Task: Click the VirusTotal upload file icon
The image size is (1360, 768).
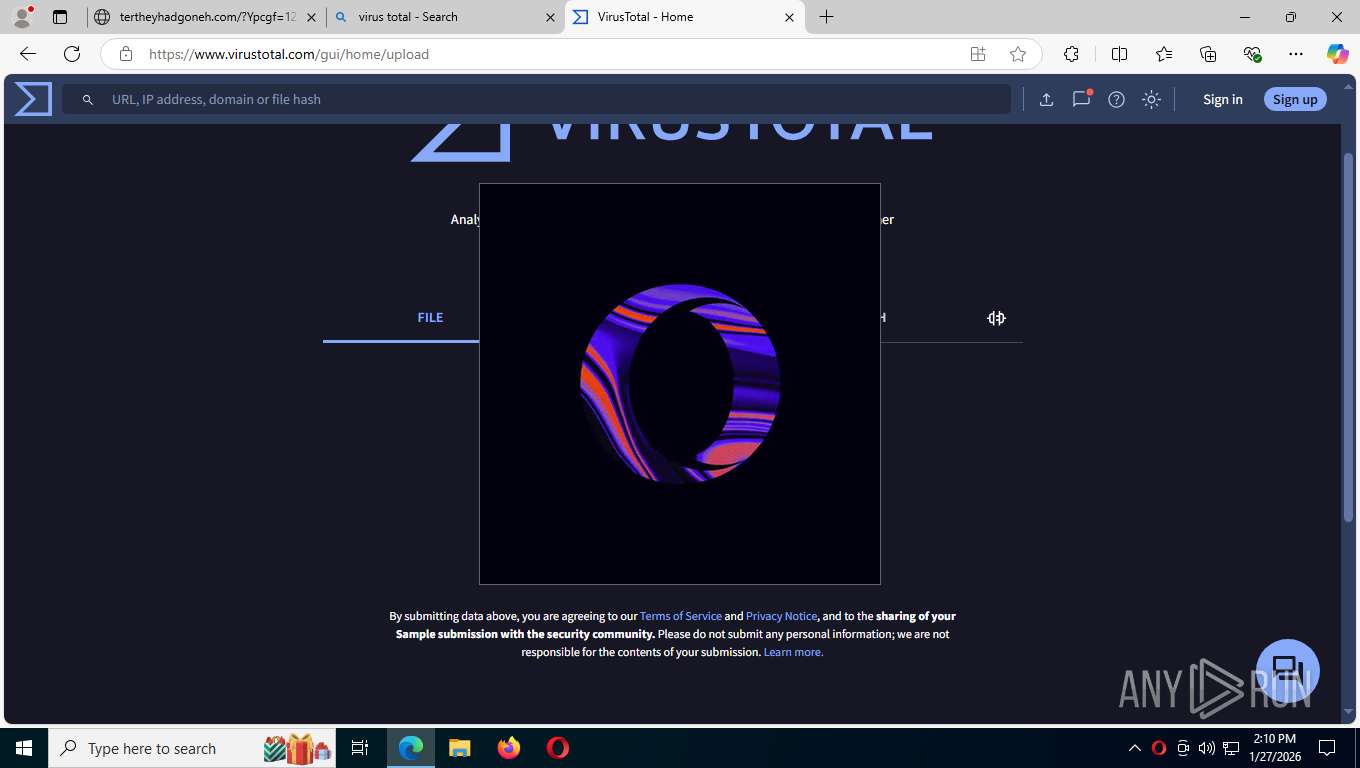Action: click(x=1046, y=99)
